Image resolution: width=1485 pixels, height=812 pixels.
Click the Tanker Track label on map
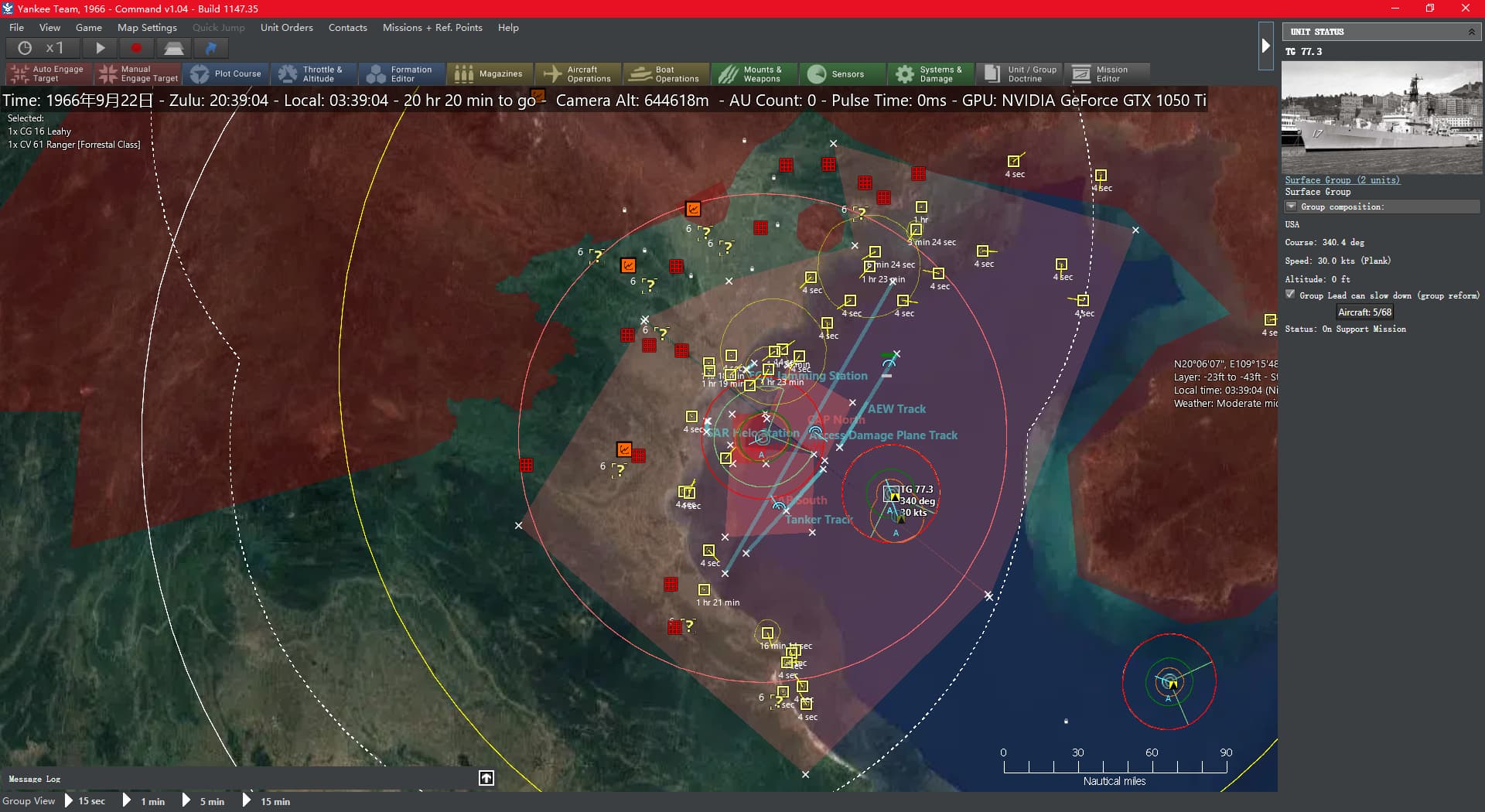818,520
